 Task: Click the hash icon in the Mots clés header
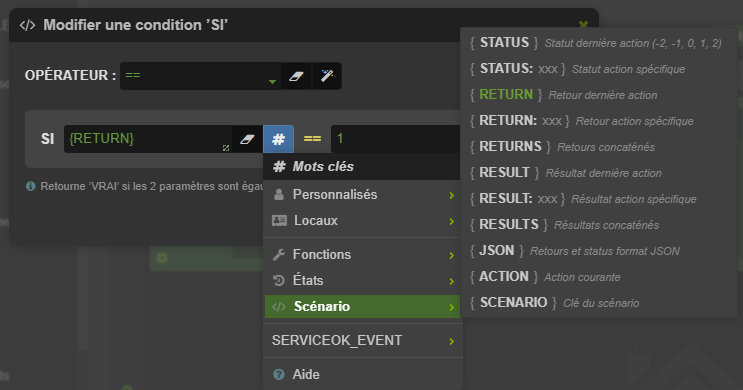pos(279,167)
